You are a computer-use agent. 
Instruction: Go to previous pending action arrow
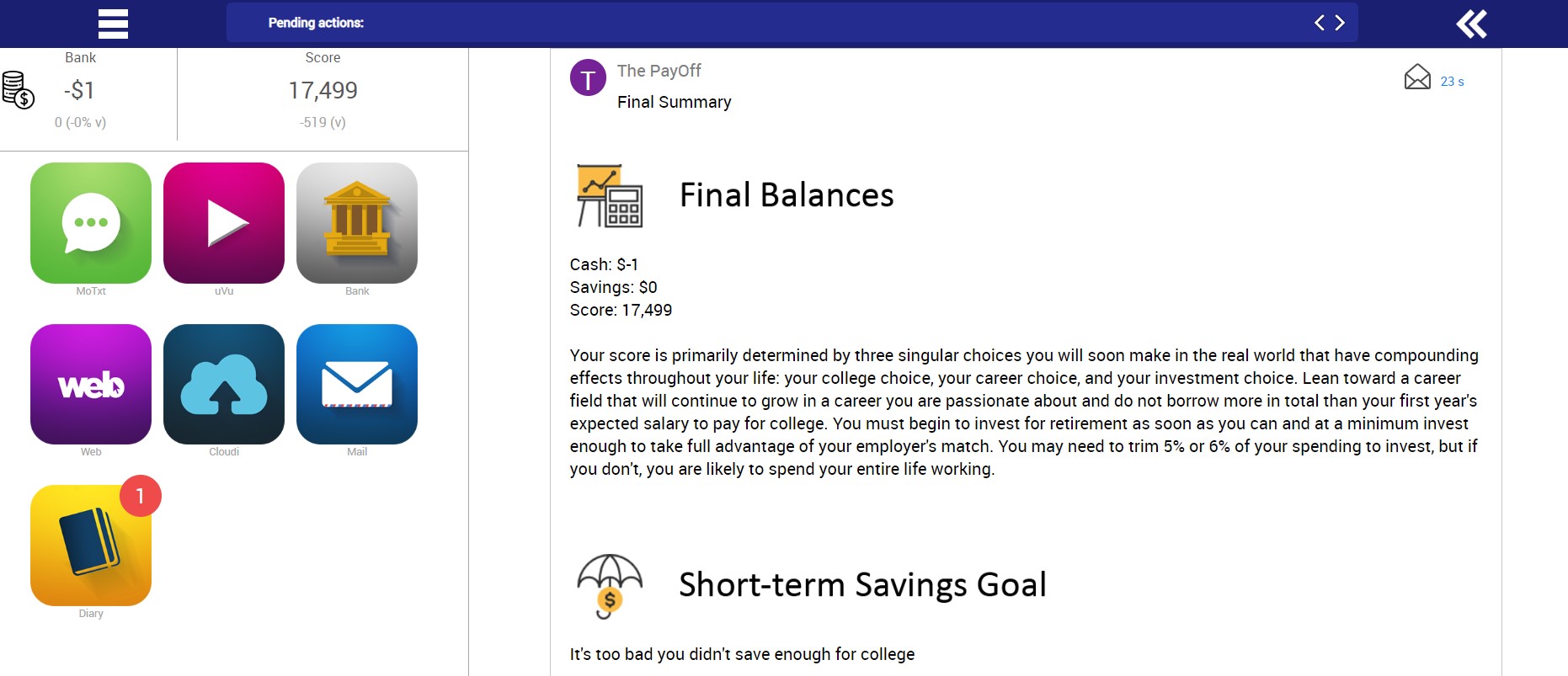point(1319,23)
